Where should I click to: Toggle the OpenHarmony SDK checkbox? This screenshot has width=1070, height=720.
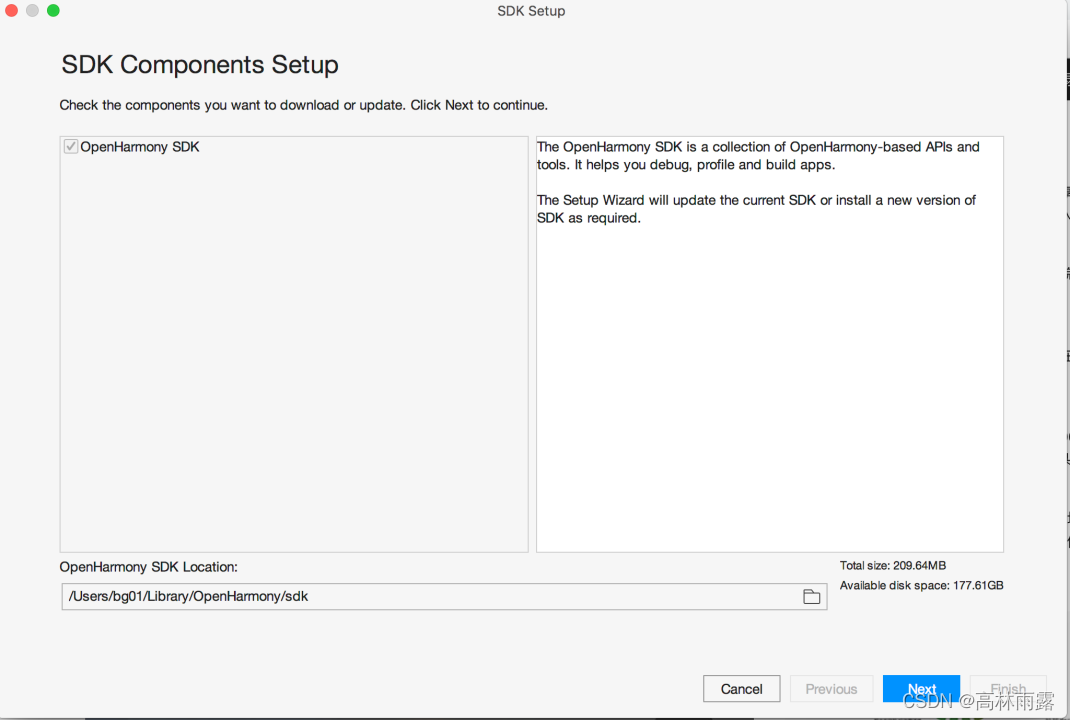click(71, 147)
